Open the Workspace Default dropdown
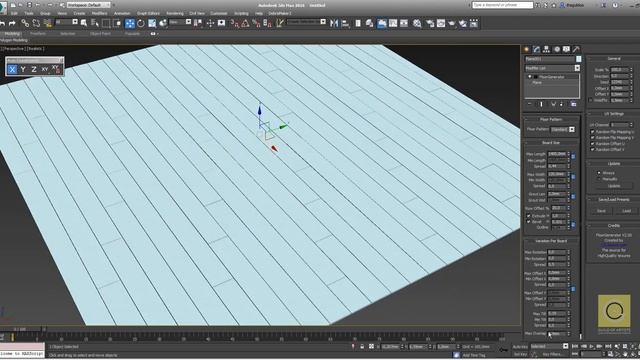640x360 pixels. (88, 5)
